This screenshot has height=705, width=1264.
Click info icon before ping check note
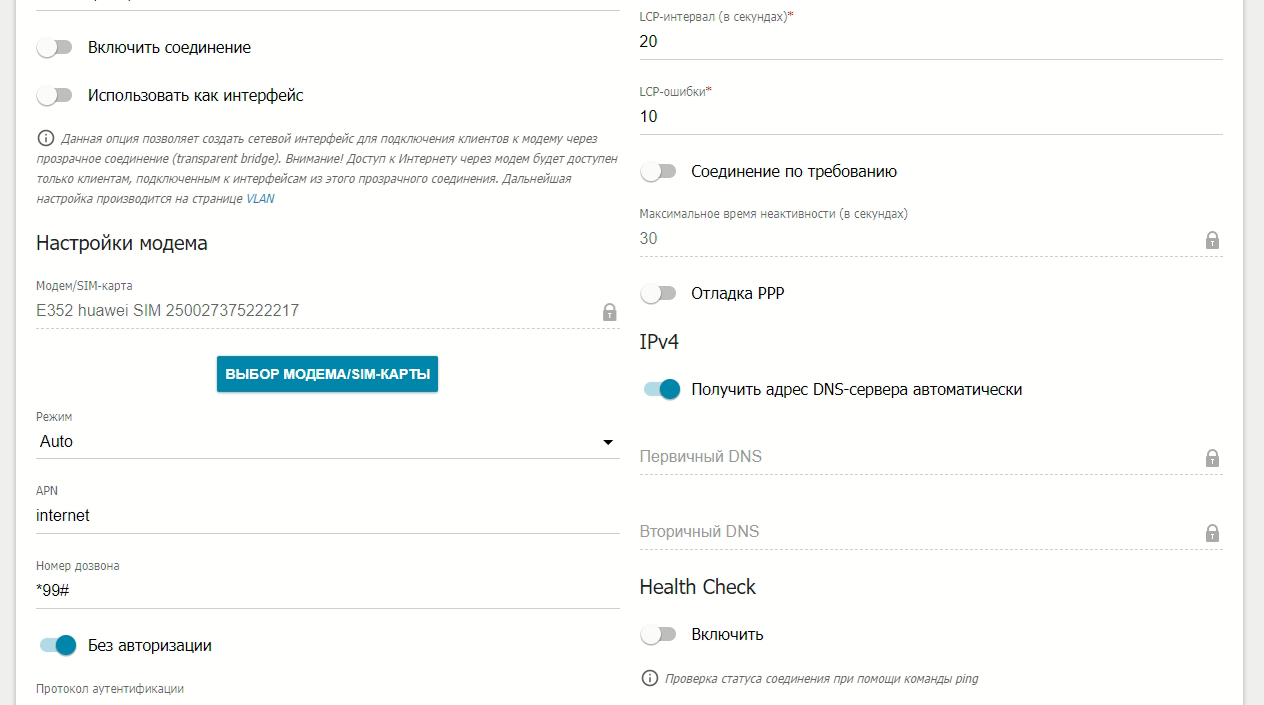pyautogui.click(x=649, y=678)
